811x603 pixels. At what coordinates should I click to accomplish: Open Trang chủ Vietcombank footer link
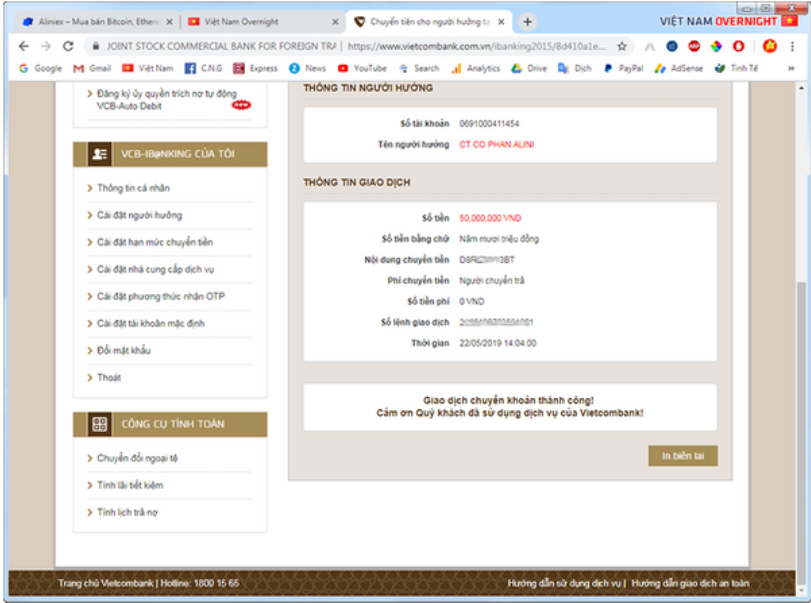pos(106,583)
